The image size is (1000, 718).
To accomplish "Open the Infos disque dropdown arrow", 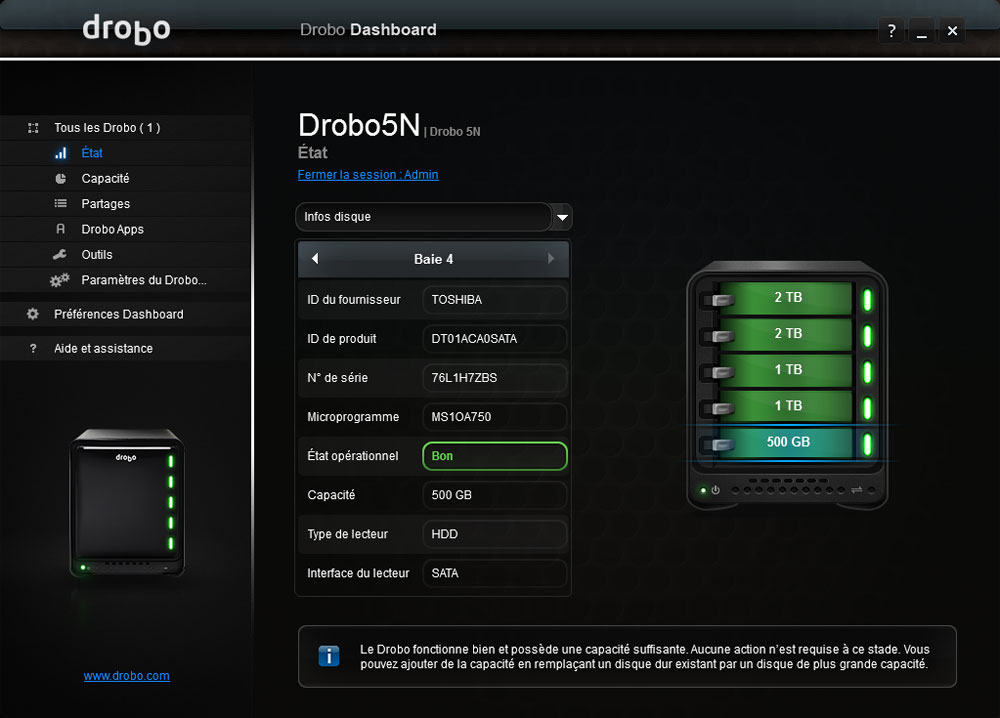I will 562,217.
